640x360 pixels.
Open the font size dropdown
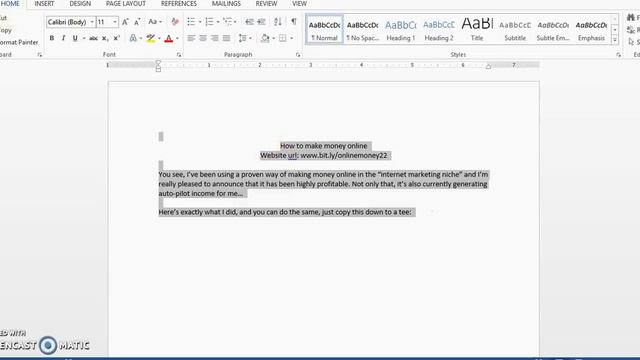tap(115, 22)
